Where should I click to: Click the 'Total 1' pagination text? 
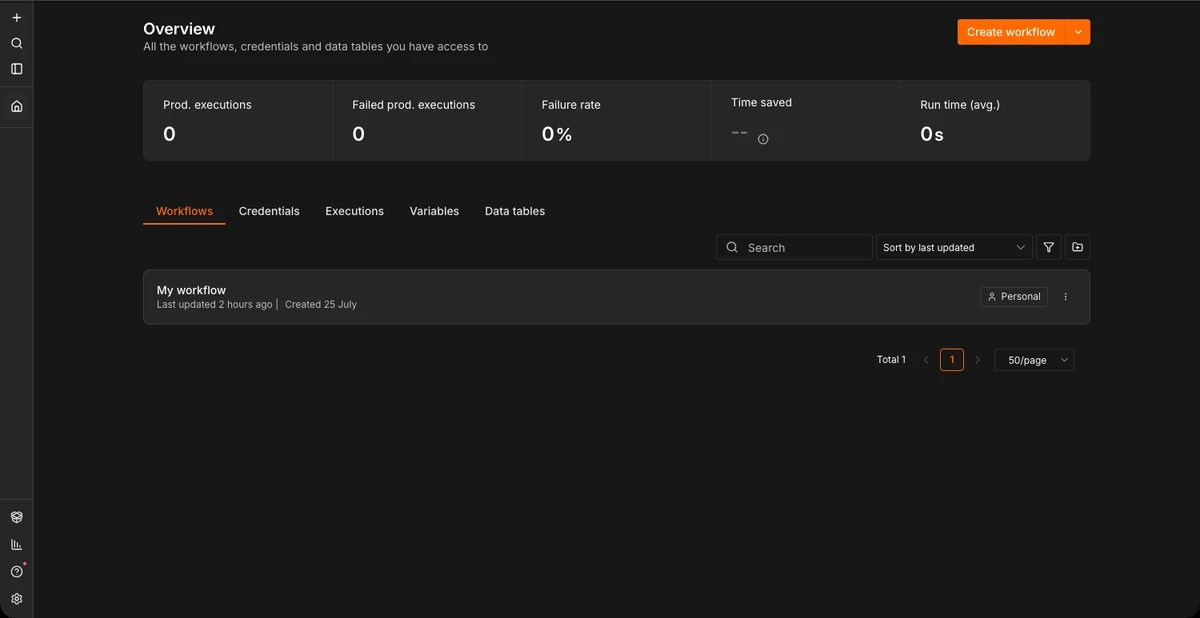coord(891,360)
